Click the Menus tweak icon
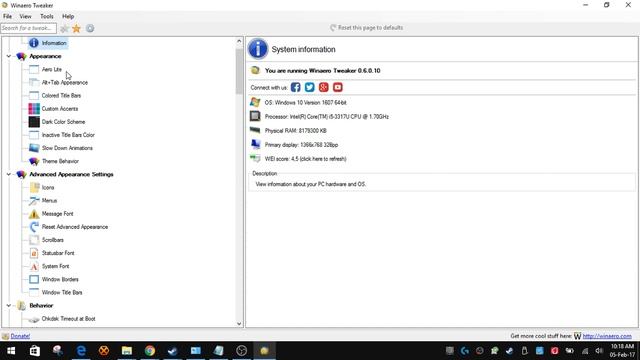 click(x=34, y=200)
